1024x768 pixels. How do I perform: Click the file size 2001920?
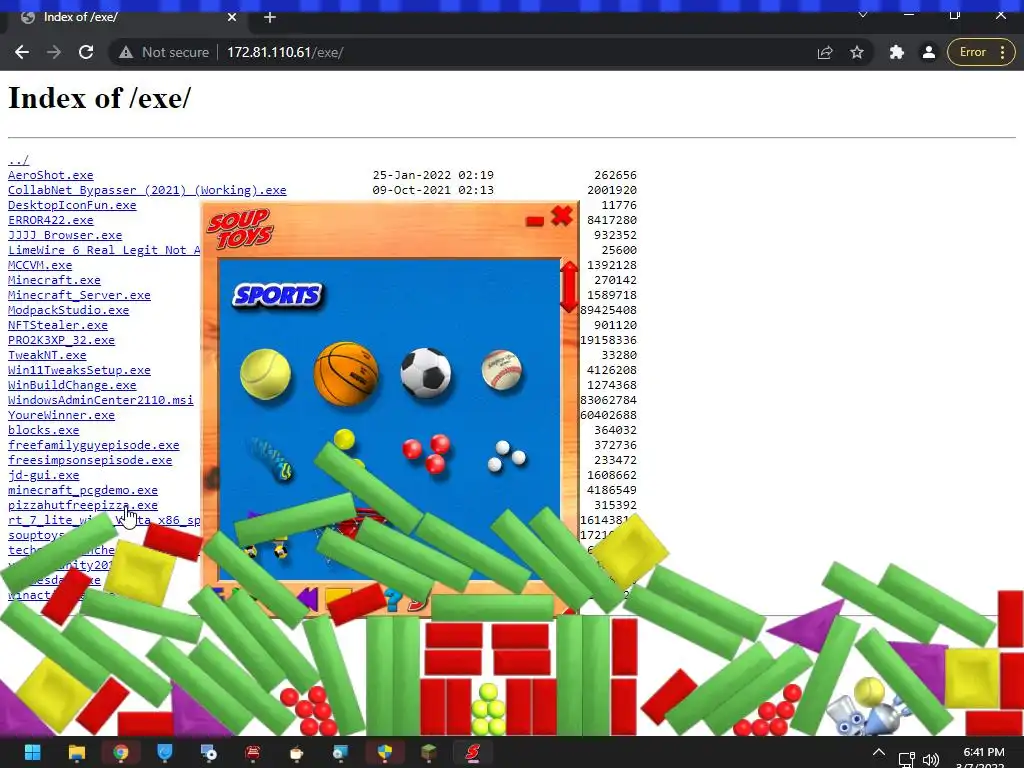pyautogui.click(x=612, y=190)
